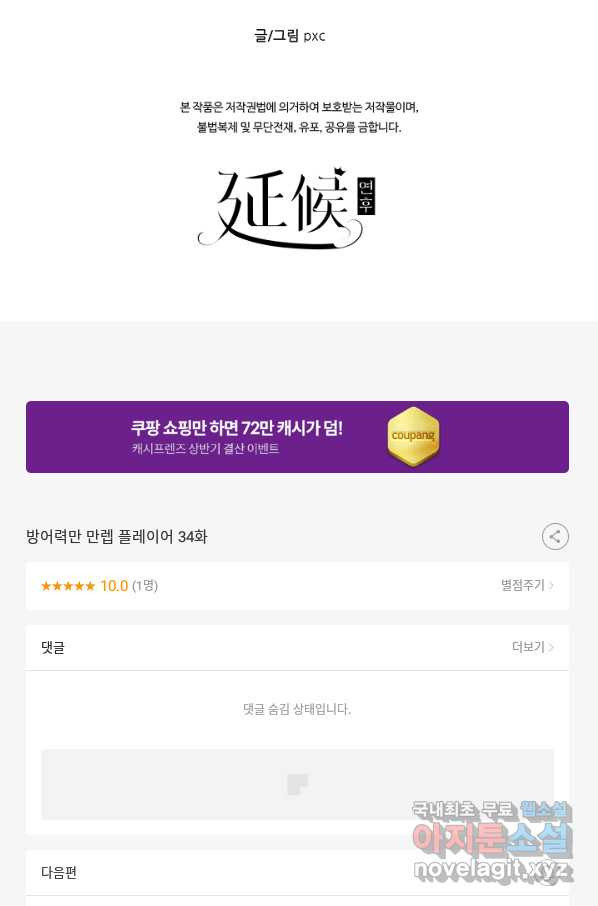Click the (1명) rater count

tap(144, 586)
